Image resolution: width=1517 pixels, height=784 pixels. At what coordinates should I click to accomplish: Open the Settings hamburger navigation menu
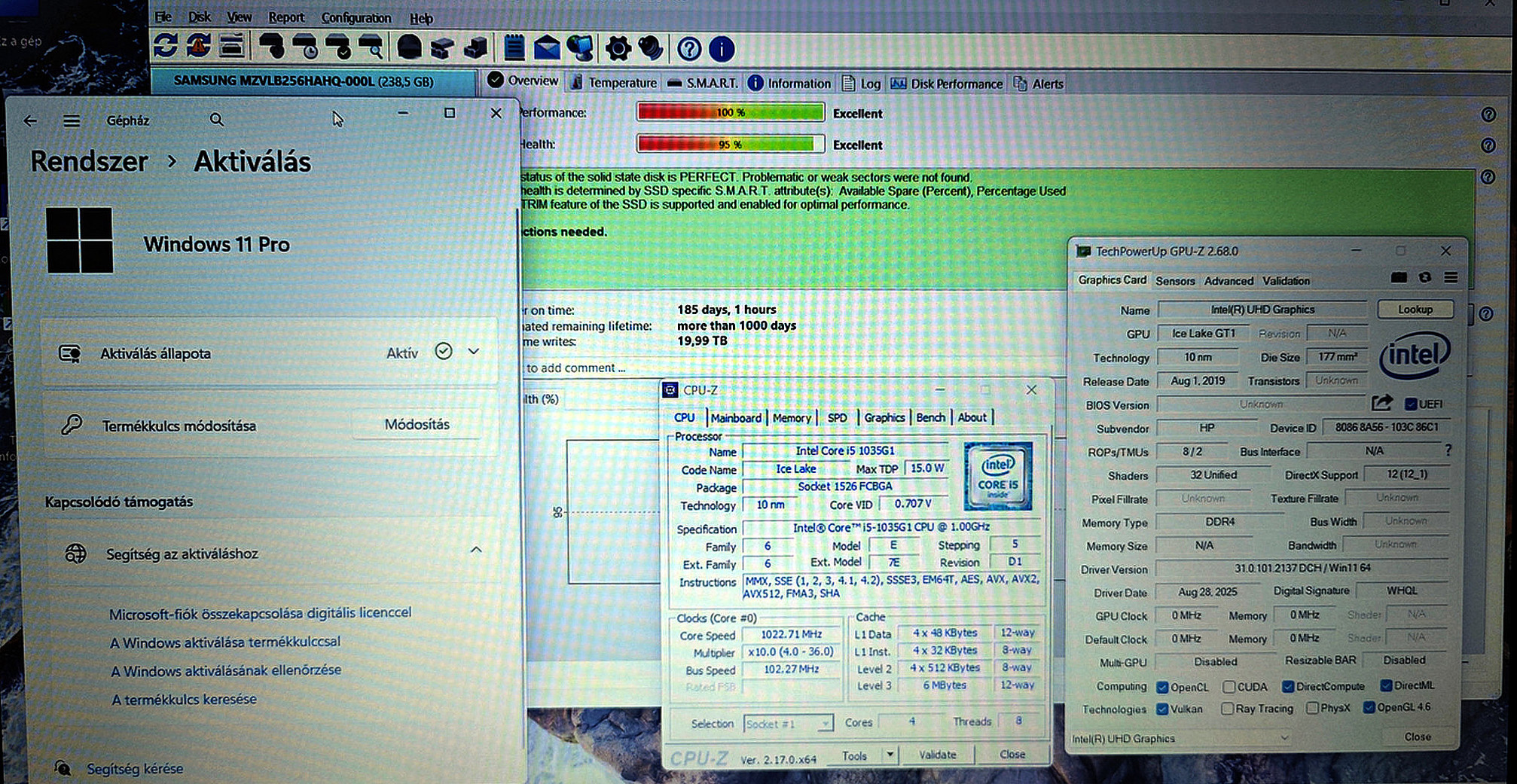72,120
